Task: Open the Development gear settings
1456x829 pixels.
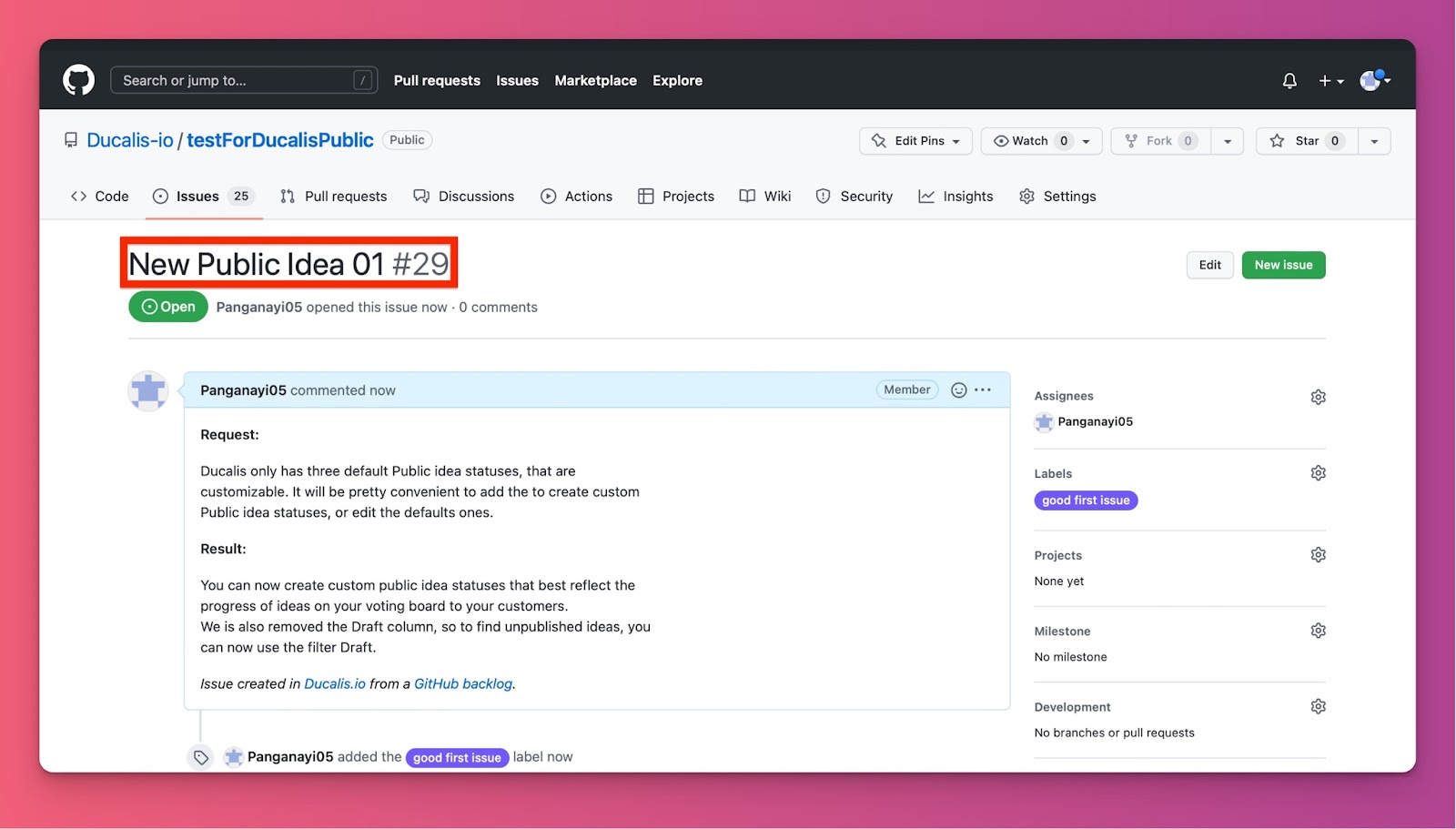Action: click(x=1318, y=706)
